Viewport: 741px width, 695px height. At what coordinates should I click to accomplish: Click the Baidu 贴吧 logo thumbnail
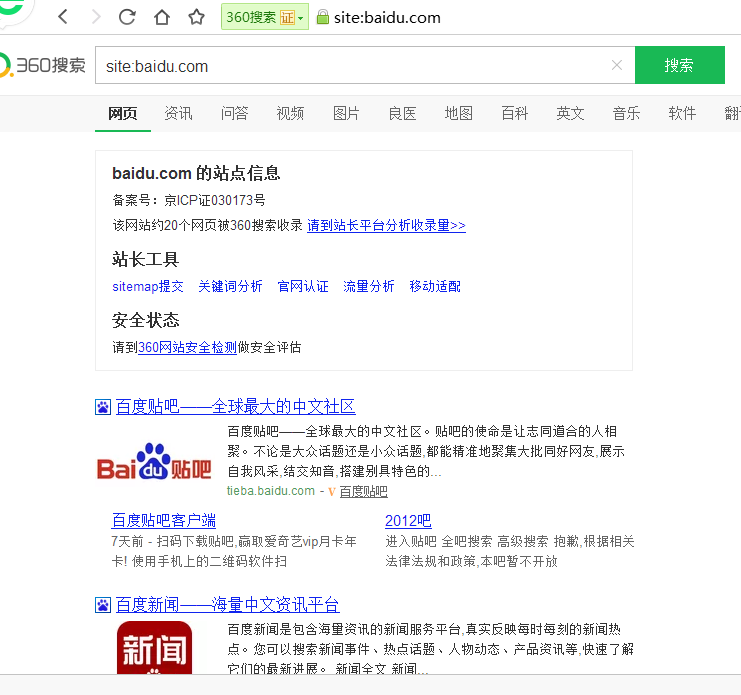click(154, 462)
